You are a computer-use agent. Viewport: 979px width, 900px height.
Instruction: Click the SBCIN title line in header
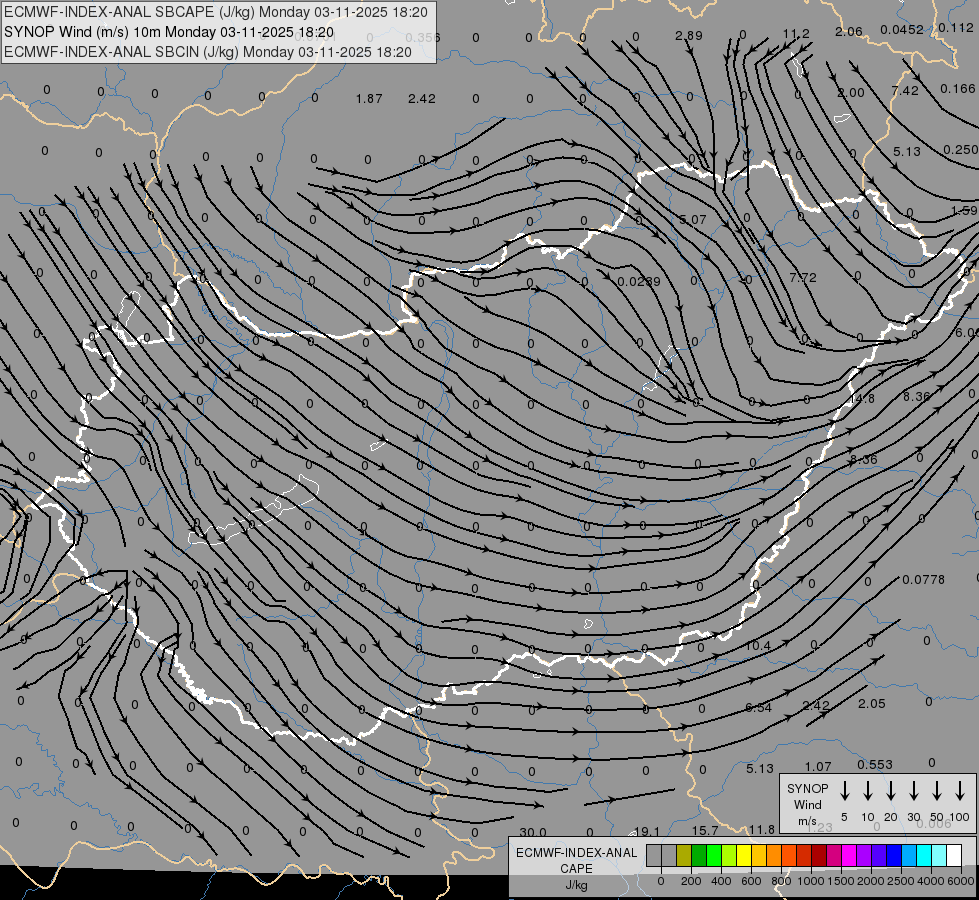click(208, 52)
